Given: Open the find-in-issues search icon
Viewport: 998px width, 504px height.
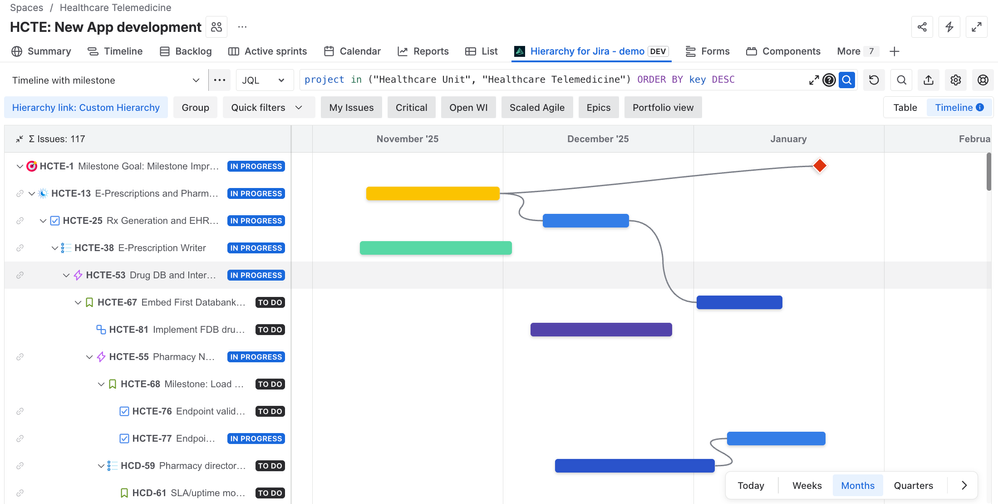Looking at the screenshot, I should [901, 80].
